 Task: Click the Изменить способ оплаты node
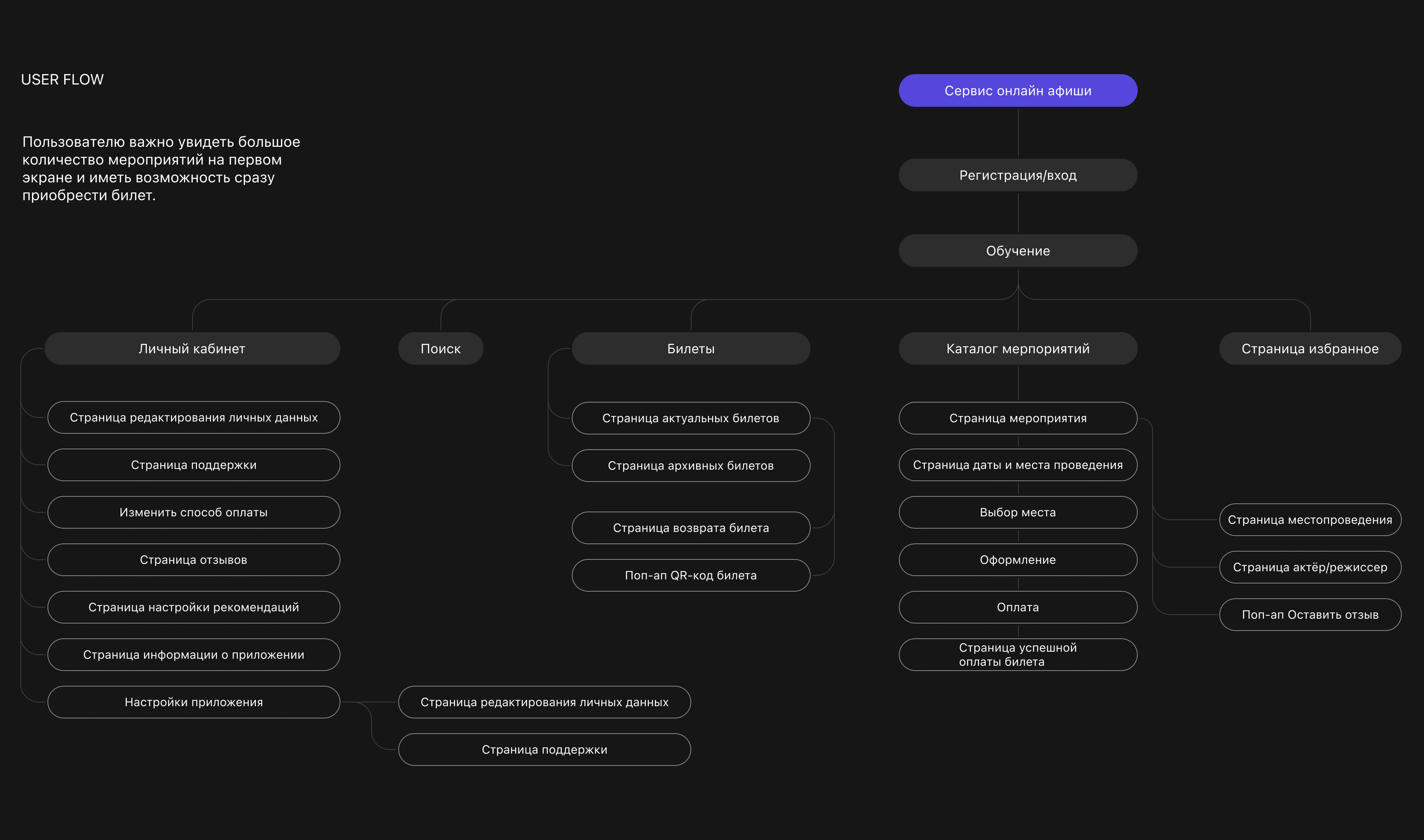click(x=193, y=512)
